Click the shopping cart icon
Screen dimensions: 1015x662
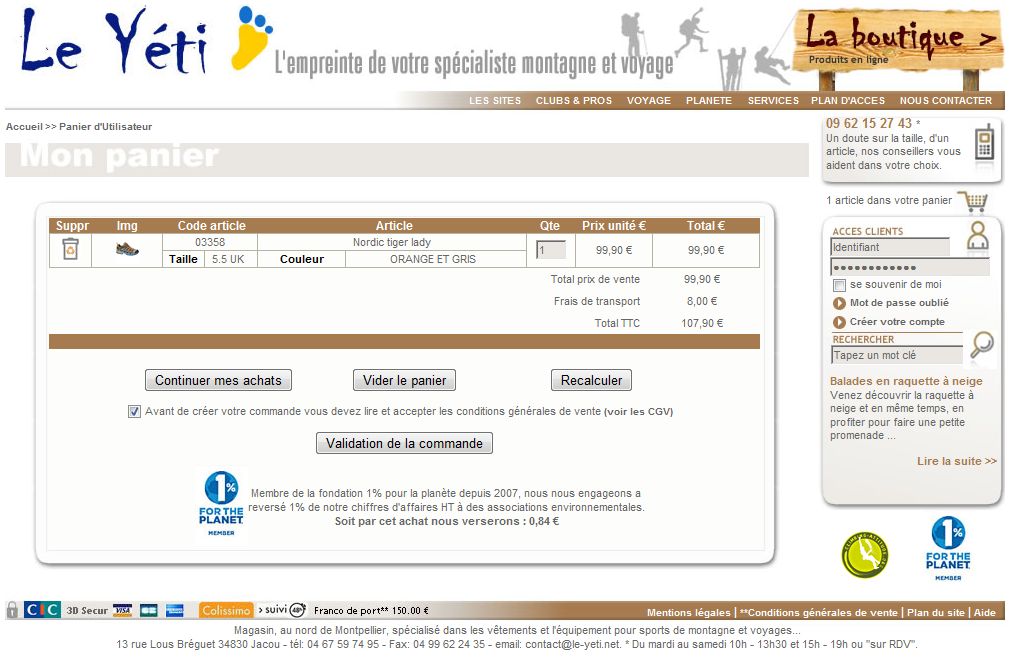pos(974,201)
